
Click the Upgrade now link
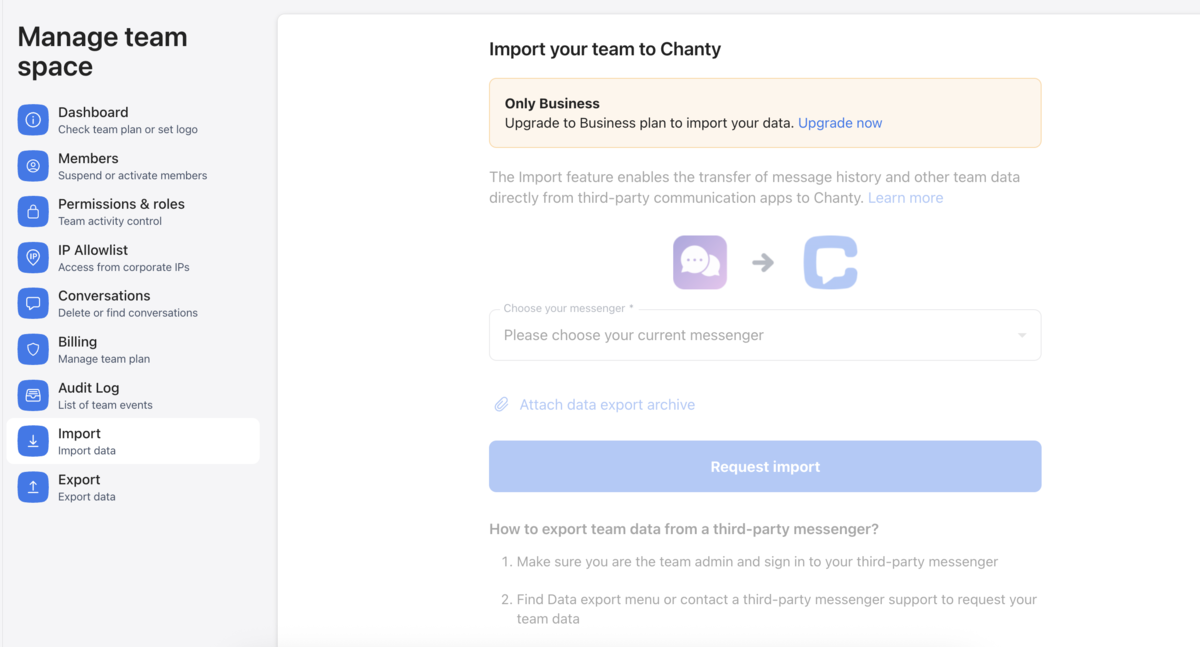point(839,122)
